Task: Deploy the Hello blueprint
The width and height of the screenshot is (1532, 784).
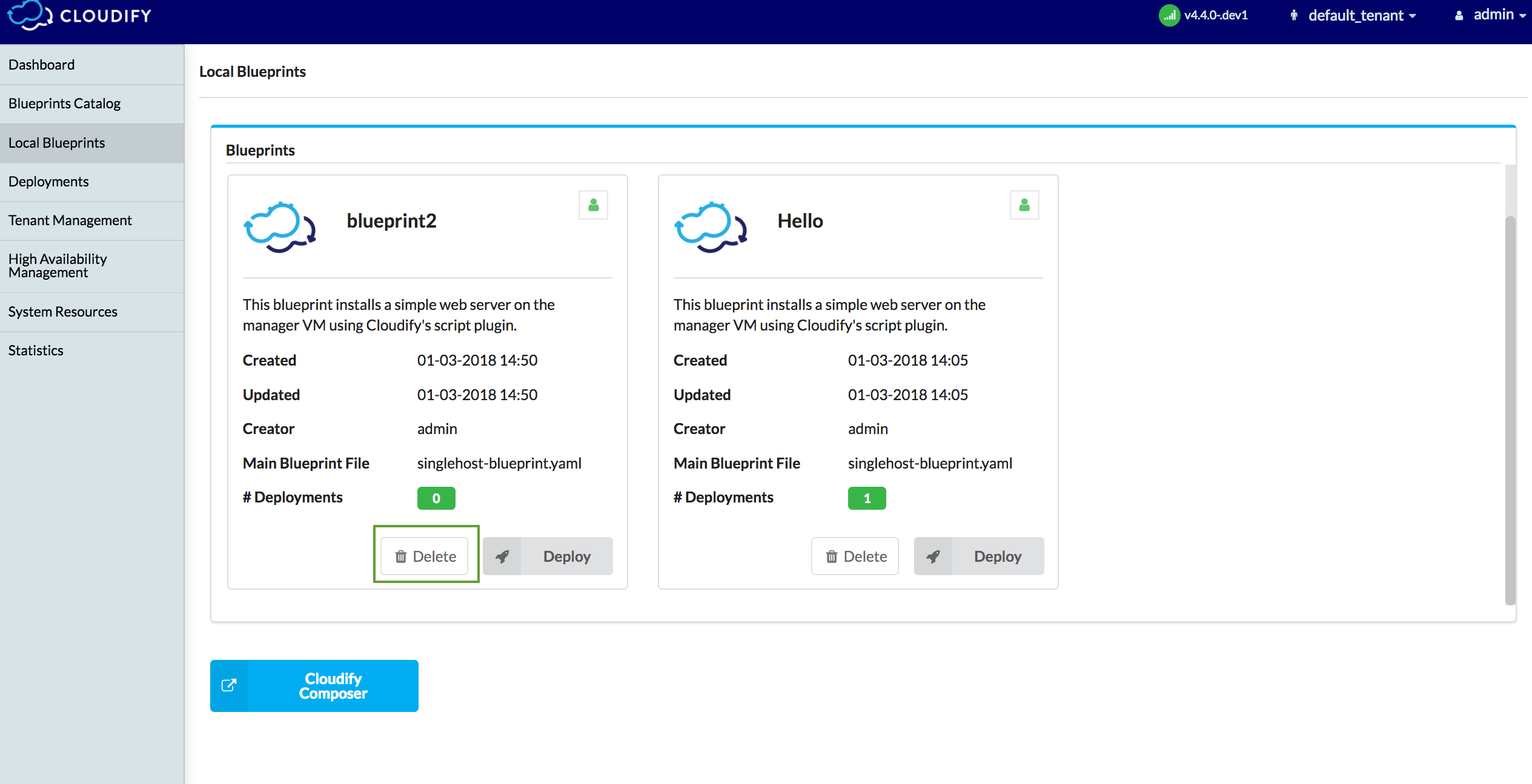Action: (997, 556)
